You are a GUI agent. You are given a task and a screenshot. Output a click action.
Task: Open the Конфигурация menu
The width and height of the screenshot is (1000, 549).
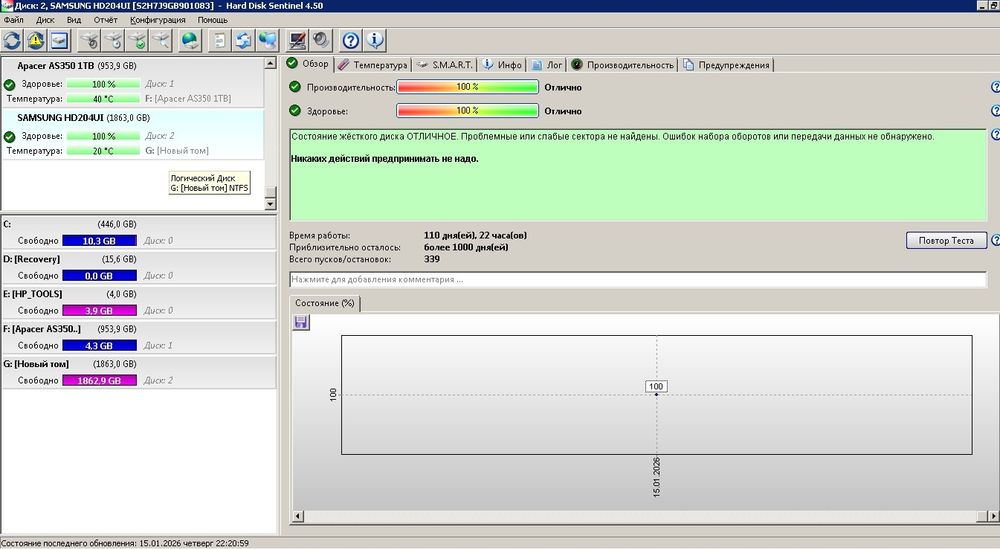pyautogui.click(x=158, y=20)
